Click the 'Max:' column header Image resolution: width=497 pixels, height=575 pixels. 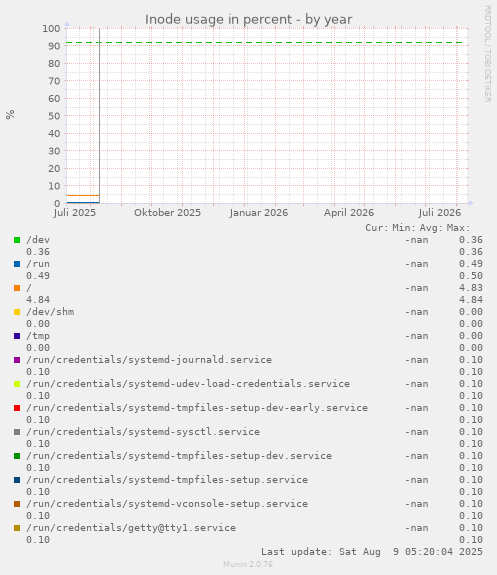click(458, 228)
